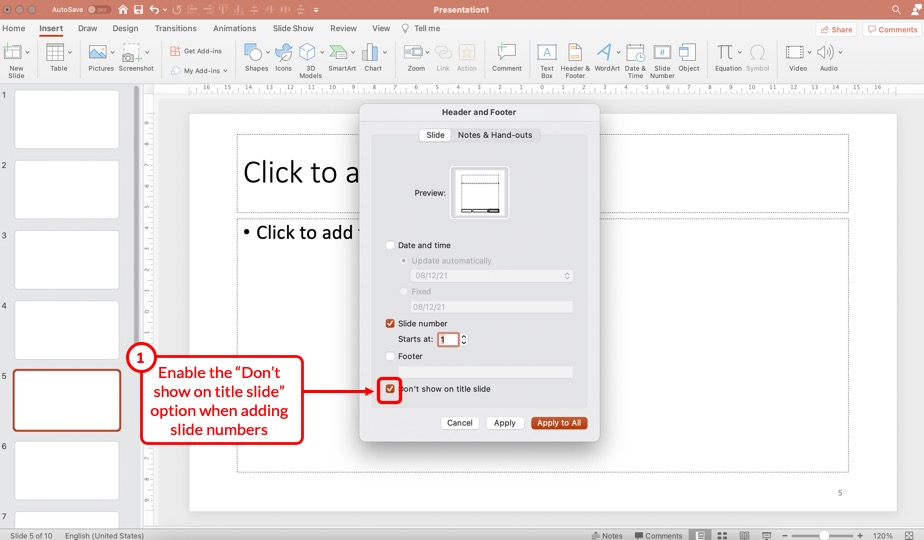Open the Comments button at top right
The height and width of the screenshot is (540, 924).
[892, 29]
